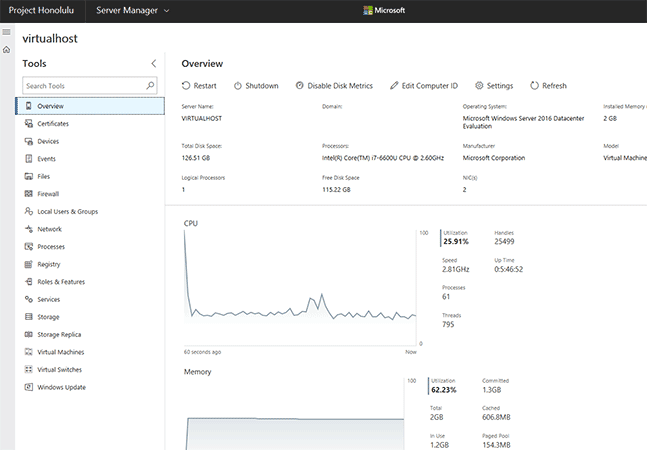Click the Shutdown button

click(x=256, y=85)
